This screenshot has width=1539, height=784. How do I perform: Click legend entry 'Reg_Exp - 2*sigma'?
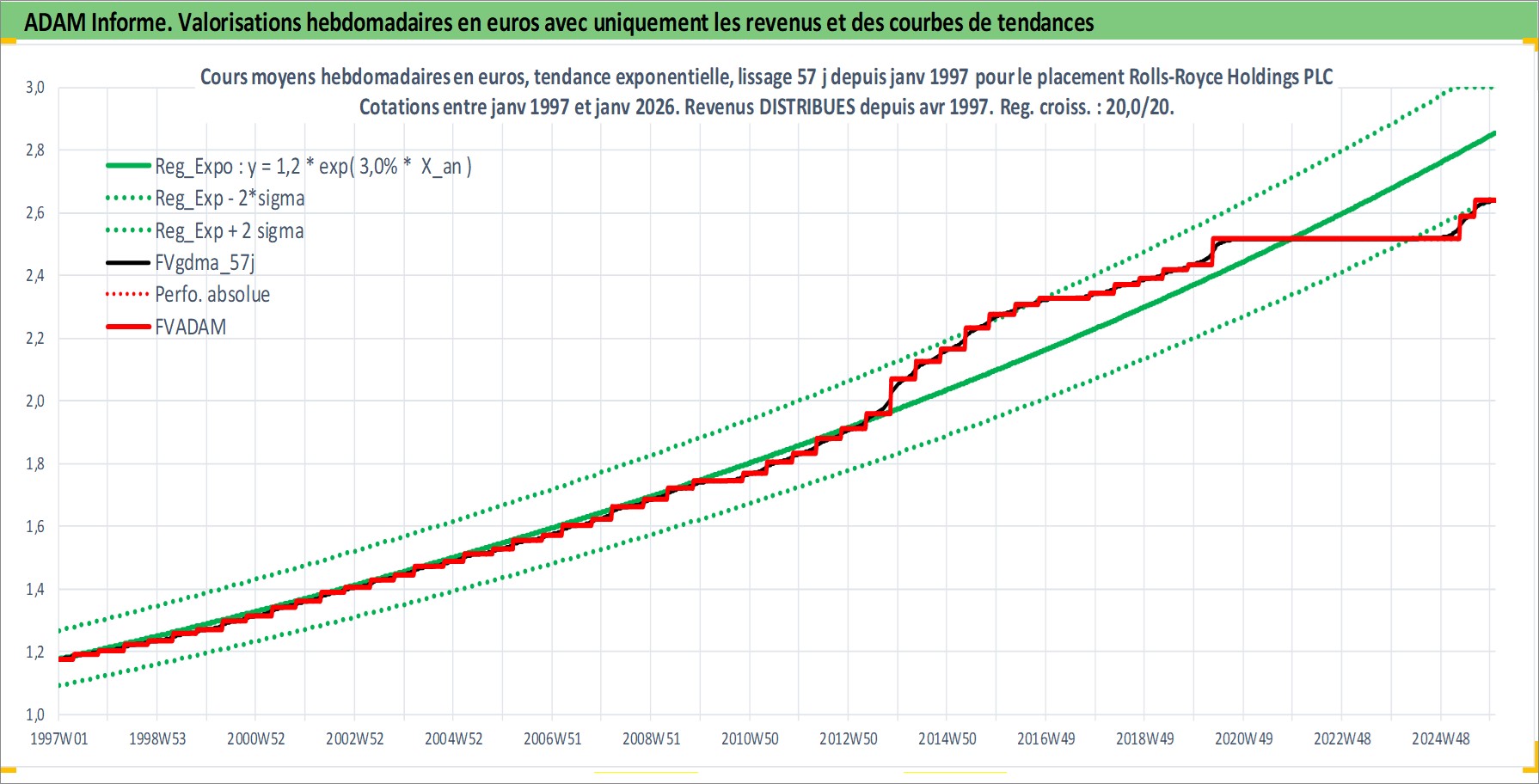click(230, 199)
